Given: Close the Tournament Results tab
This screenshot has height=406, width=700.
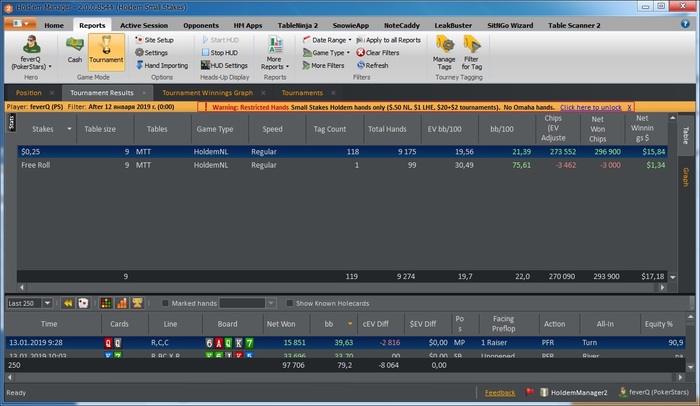Looking at the screenshot, I should coord(144,93).
